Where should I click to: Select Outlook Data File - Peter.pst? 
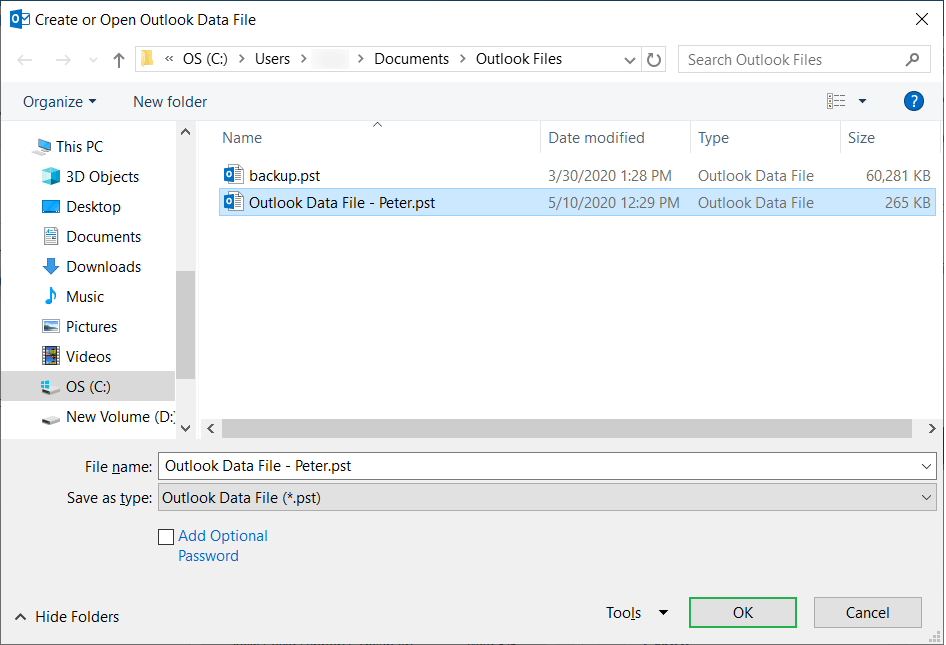(341, 203)
